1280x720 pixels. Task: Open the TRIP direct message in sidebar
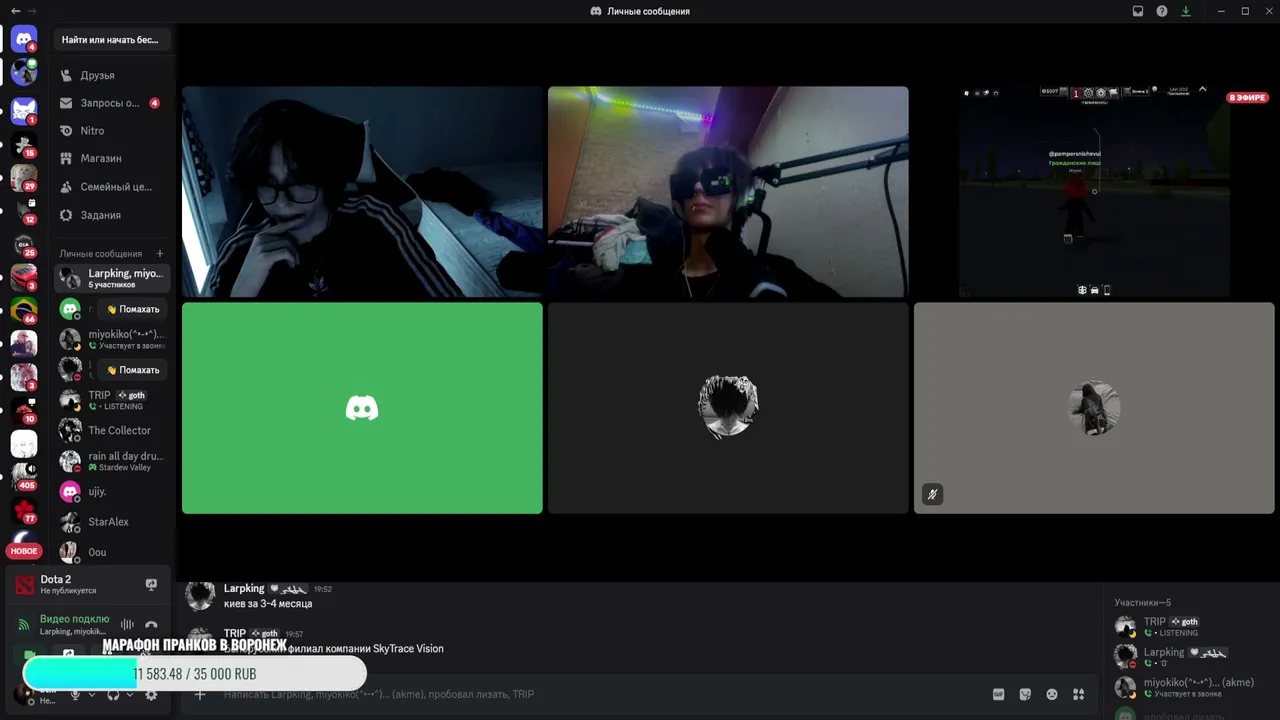point(112,400)
